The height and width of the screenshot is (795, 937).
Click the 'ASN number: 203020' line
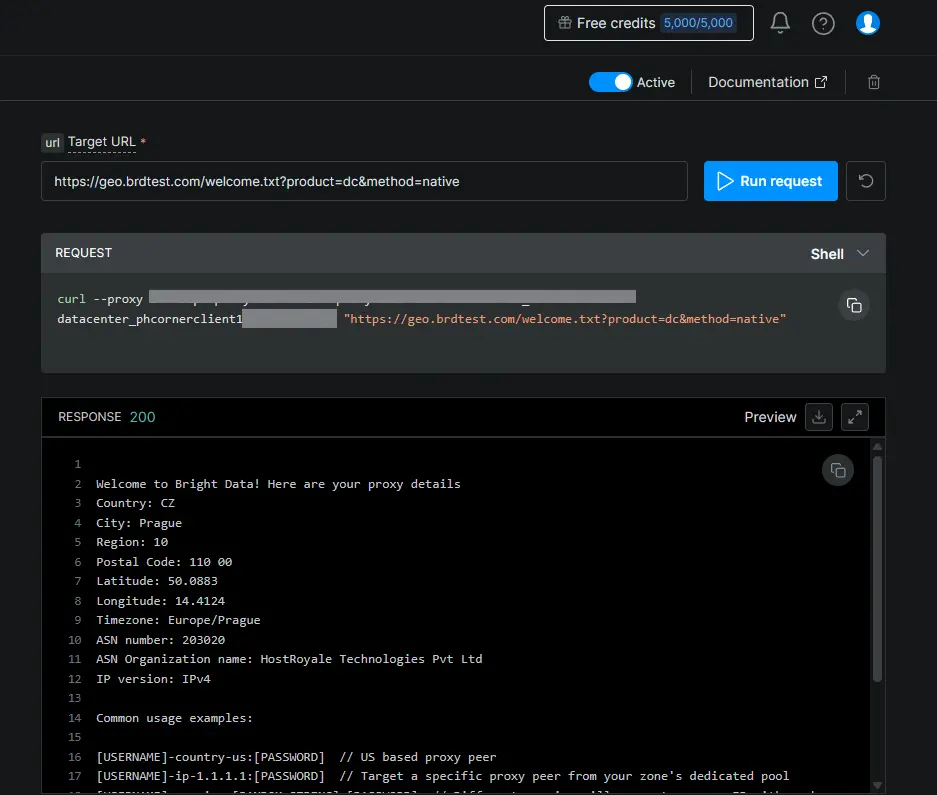click(160, 640)
